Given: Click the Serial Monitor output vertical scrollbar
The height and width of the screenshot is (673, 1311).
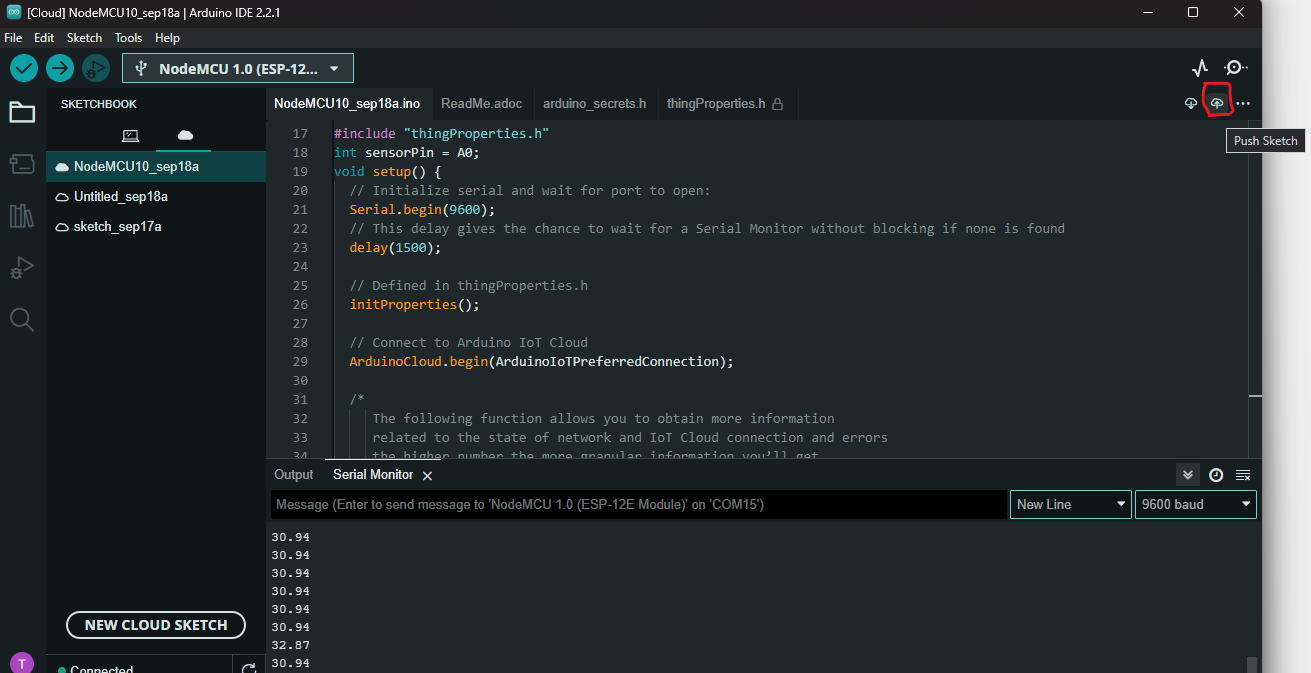Looking at the screenshot, I should pyautogui.click(x=1252, y=664).
